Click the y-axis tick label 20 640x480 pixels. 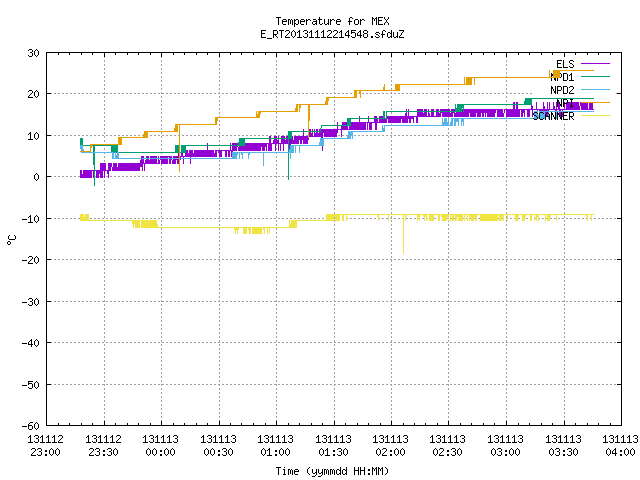pyautogui.click(x=33, y=94)
